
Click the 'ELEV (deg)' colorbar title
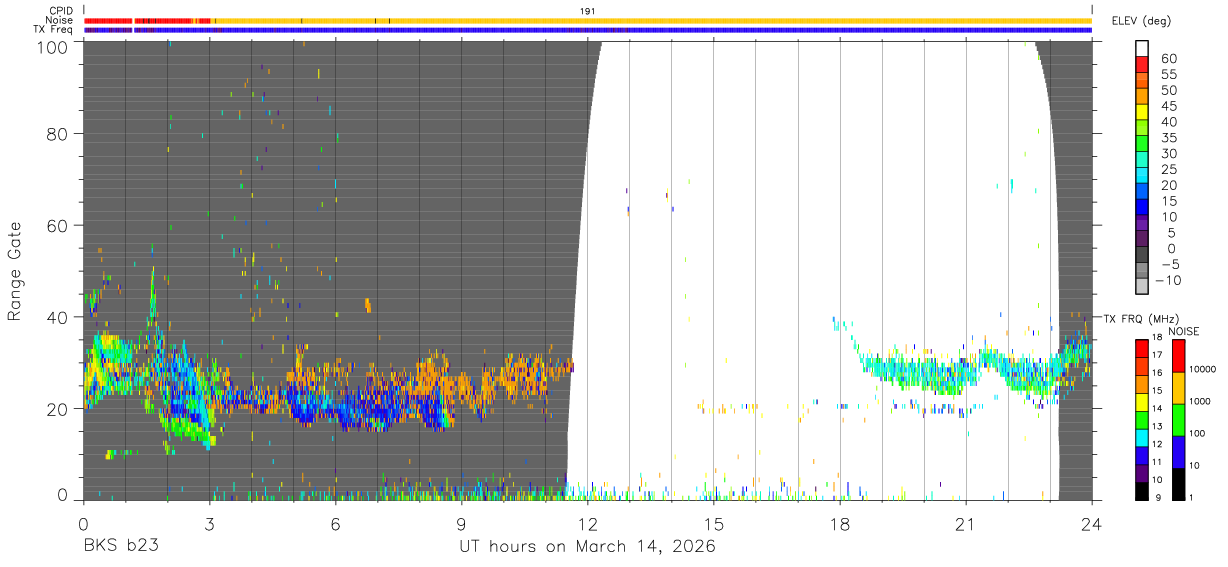click(x=1141, y=20)
